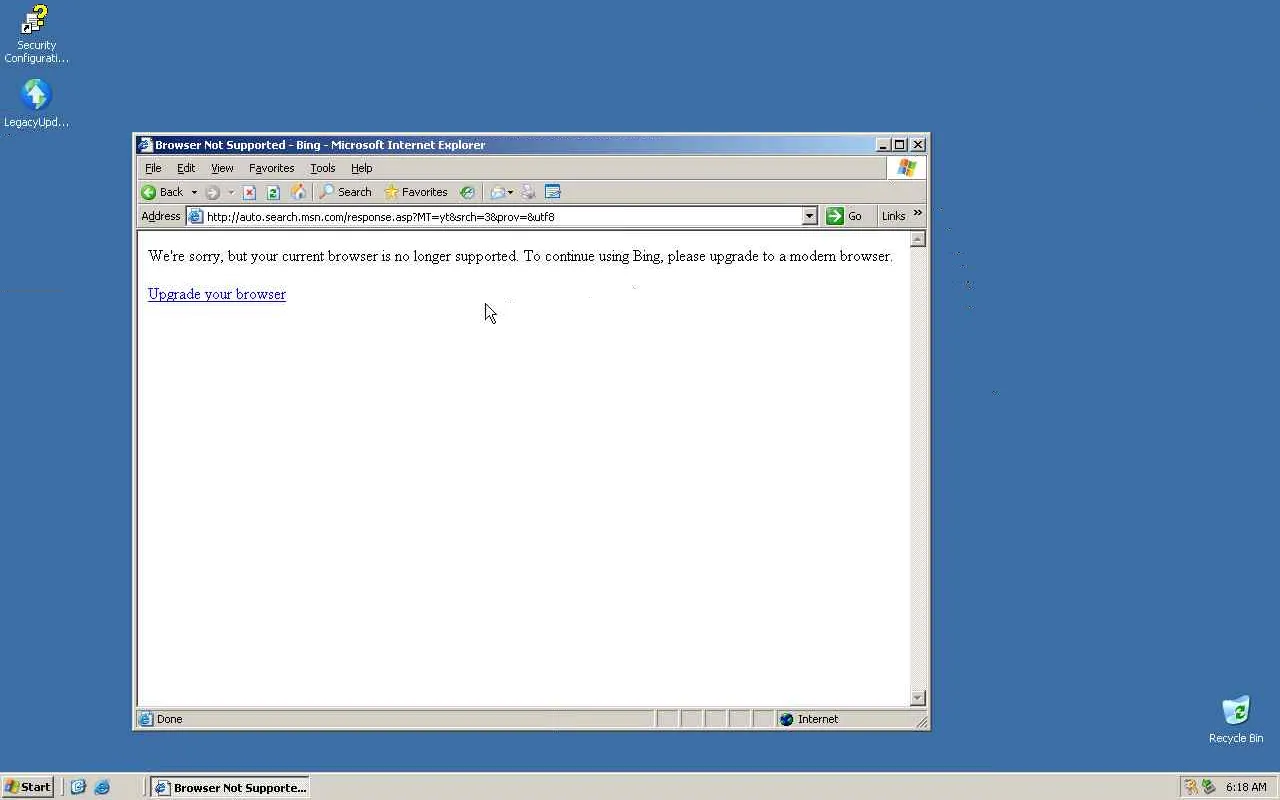Follow the Upgrade your browser link
Viewport: 1280px width, 800px height.
(217, 294)
